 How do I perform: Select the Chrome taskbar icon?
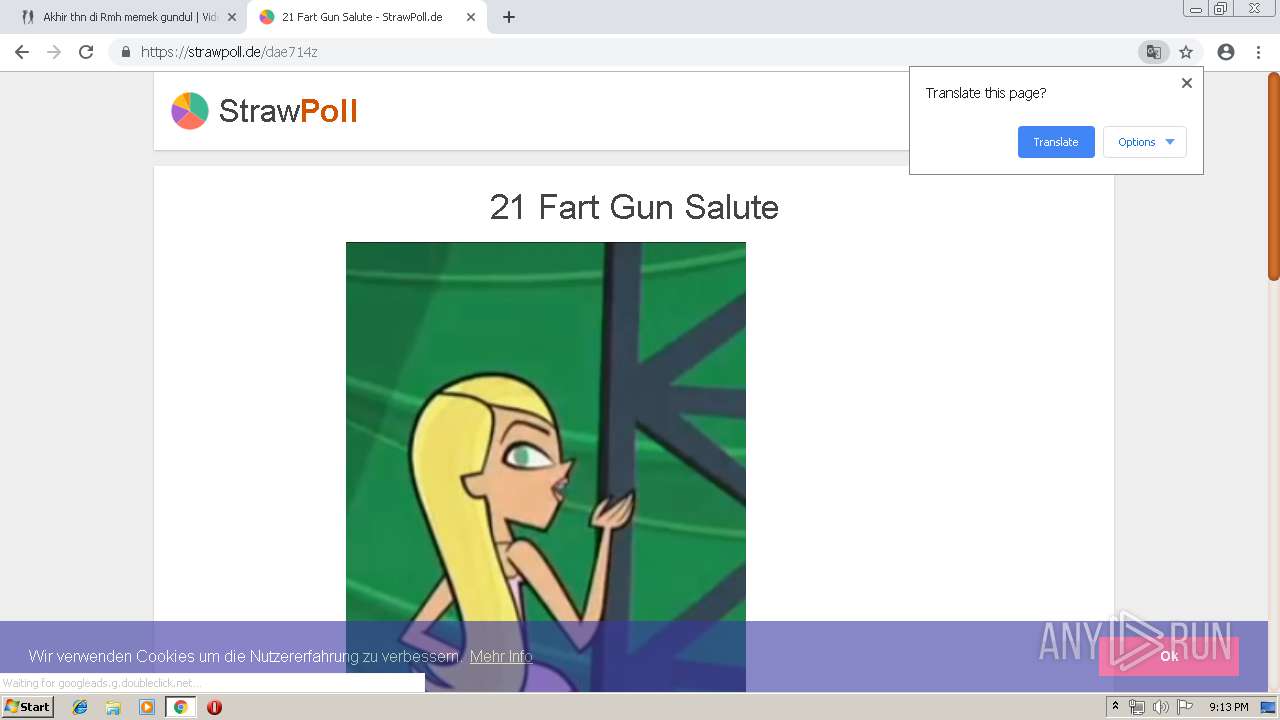180,707
